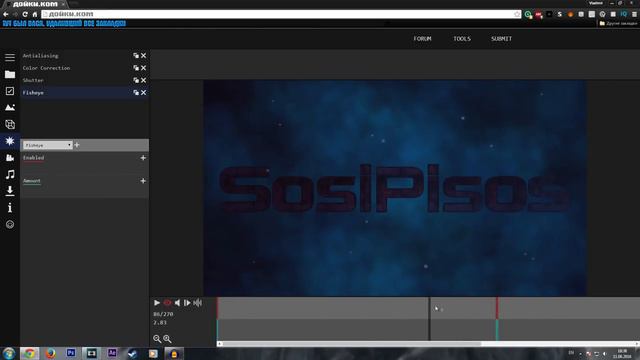This screenshot has height=360, width=640.
Task: Open the landscape image panel icon
Action: [x=10, y=108]
